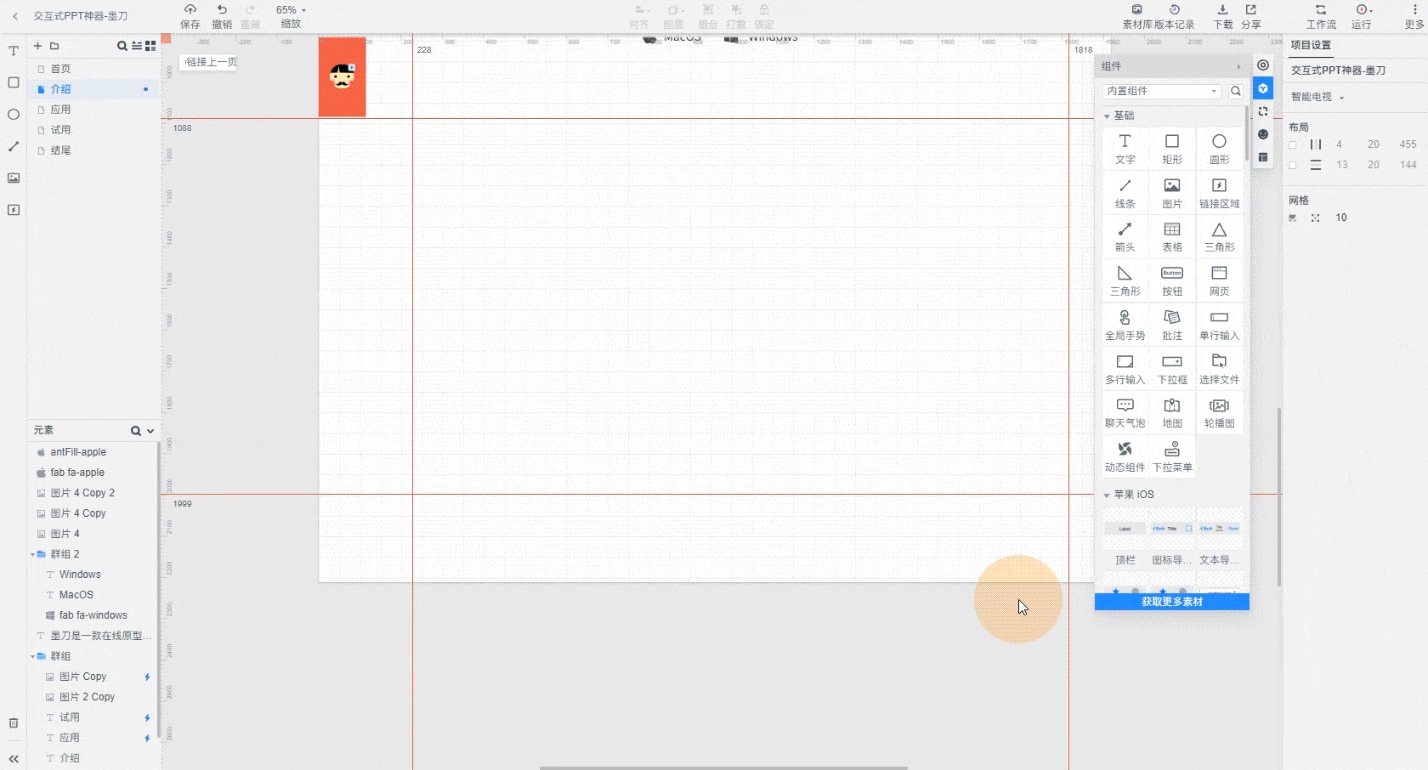Viewport: 1428px width, 770px height.
Task: Open the 工作流 workflow tool
Action: pyautogui.click(x=1321, y=16)
